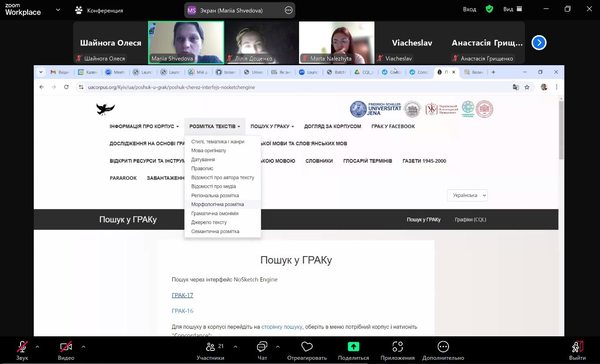Open the Участники participants panel
This screenshot has height=364, width=600.
[210, 347]
